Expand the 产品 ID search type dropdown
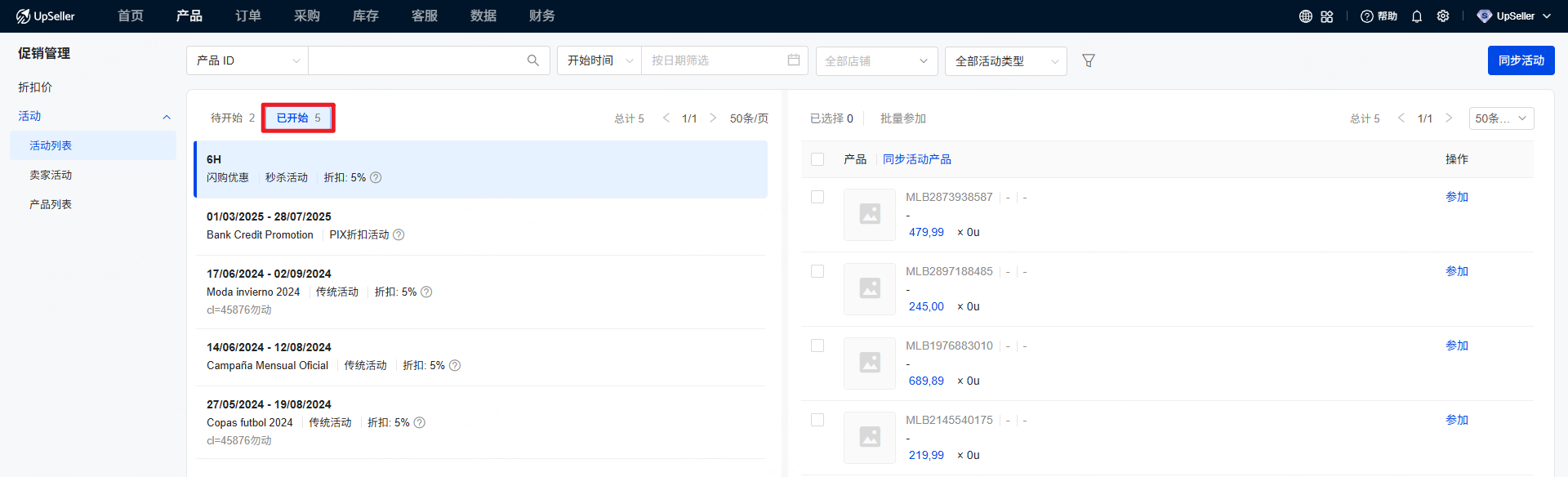The width and height of the screenshot is (1568, 477). (x=247, y=60)
